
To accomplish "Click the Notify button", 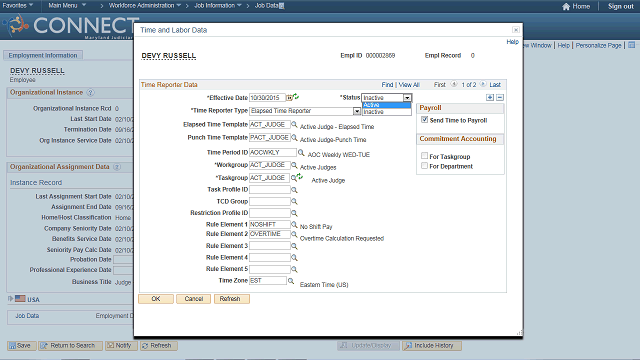I will [121, 346].
